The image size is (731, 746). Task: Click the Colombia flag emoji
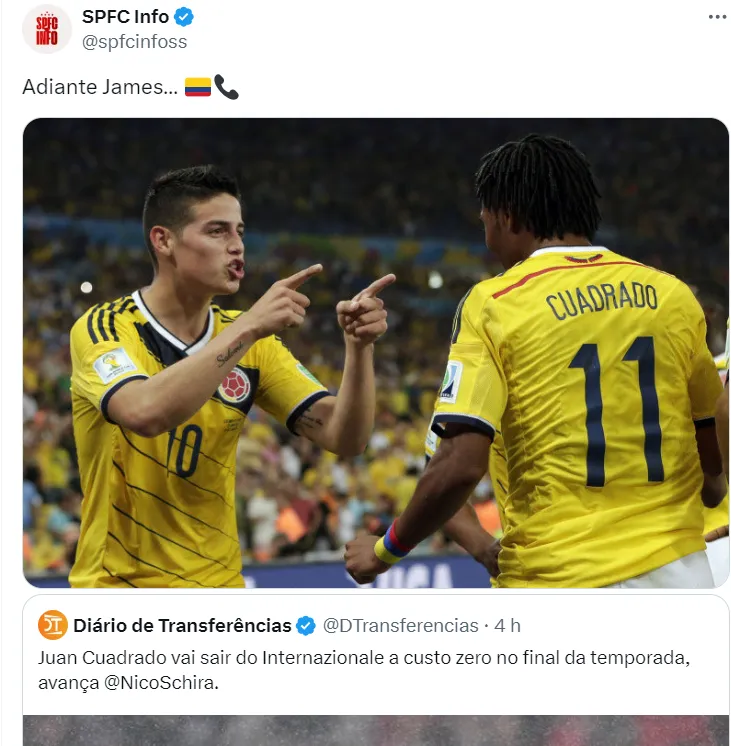[198, 87]
